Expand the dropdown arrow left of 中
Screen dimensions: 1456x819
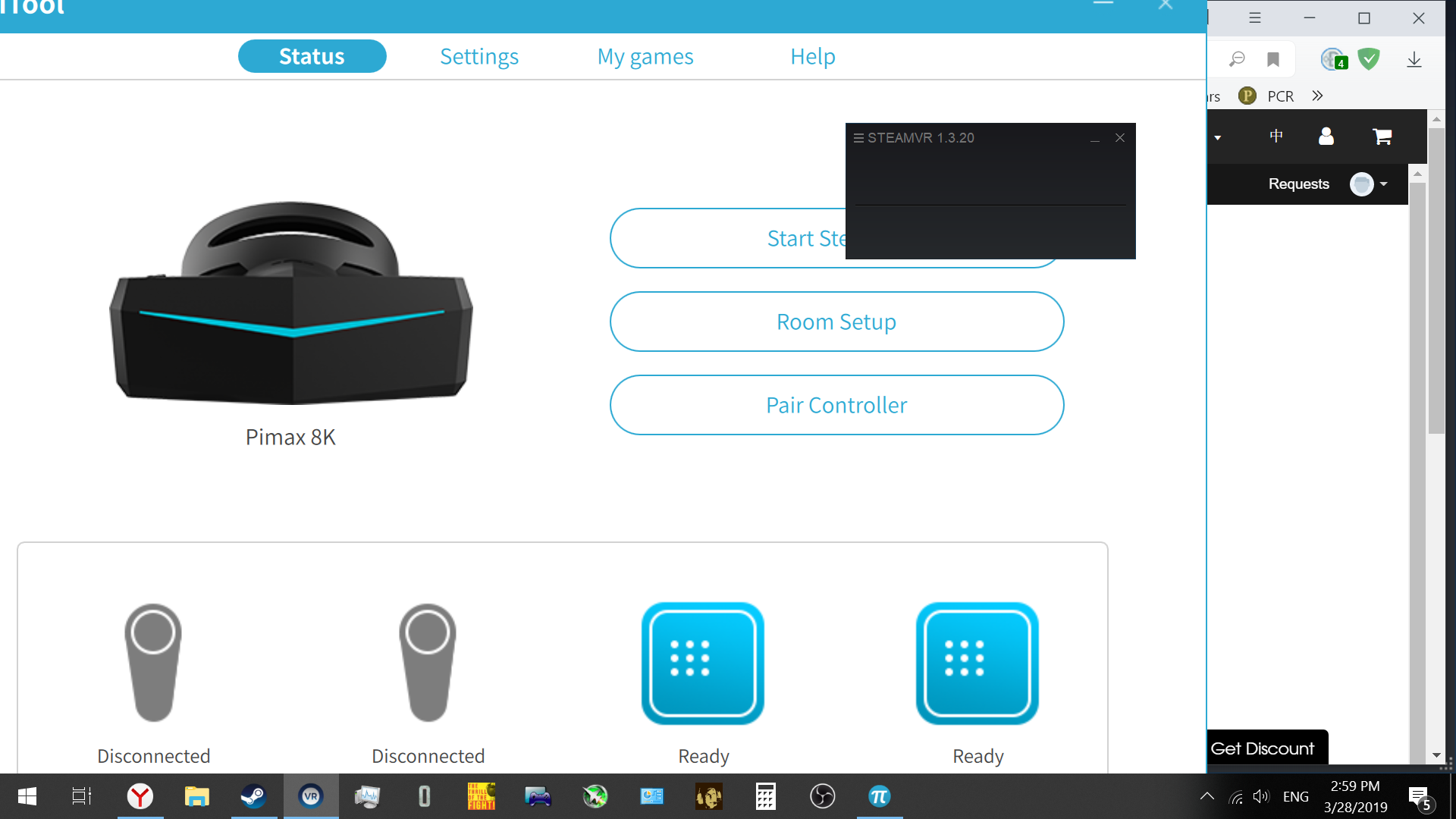[1218, 138]
